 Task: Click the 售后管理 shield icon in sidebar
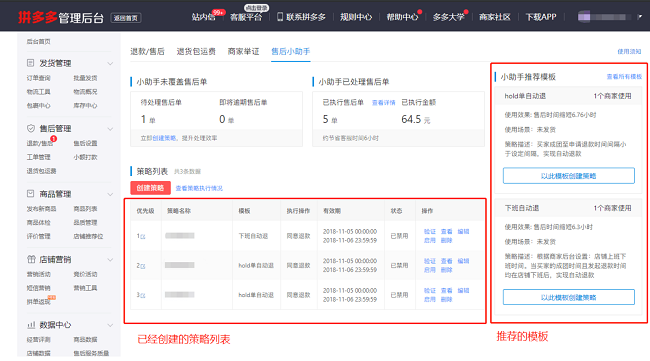(31, 128)
